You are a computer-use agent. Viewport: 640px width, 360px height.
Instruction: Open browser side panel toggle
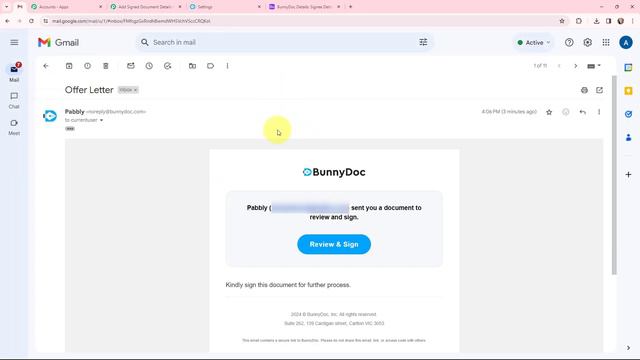tap(608, 21)
